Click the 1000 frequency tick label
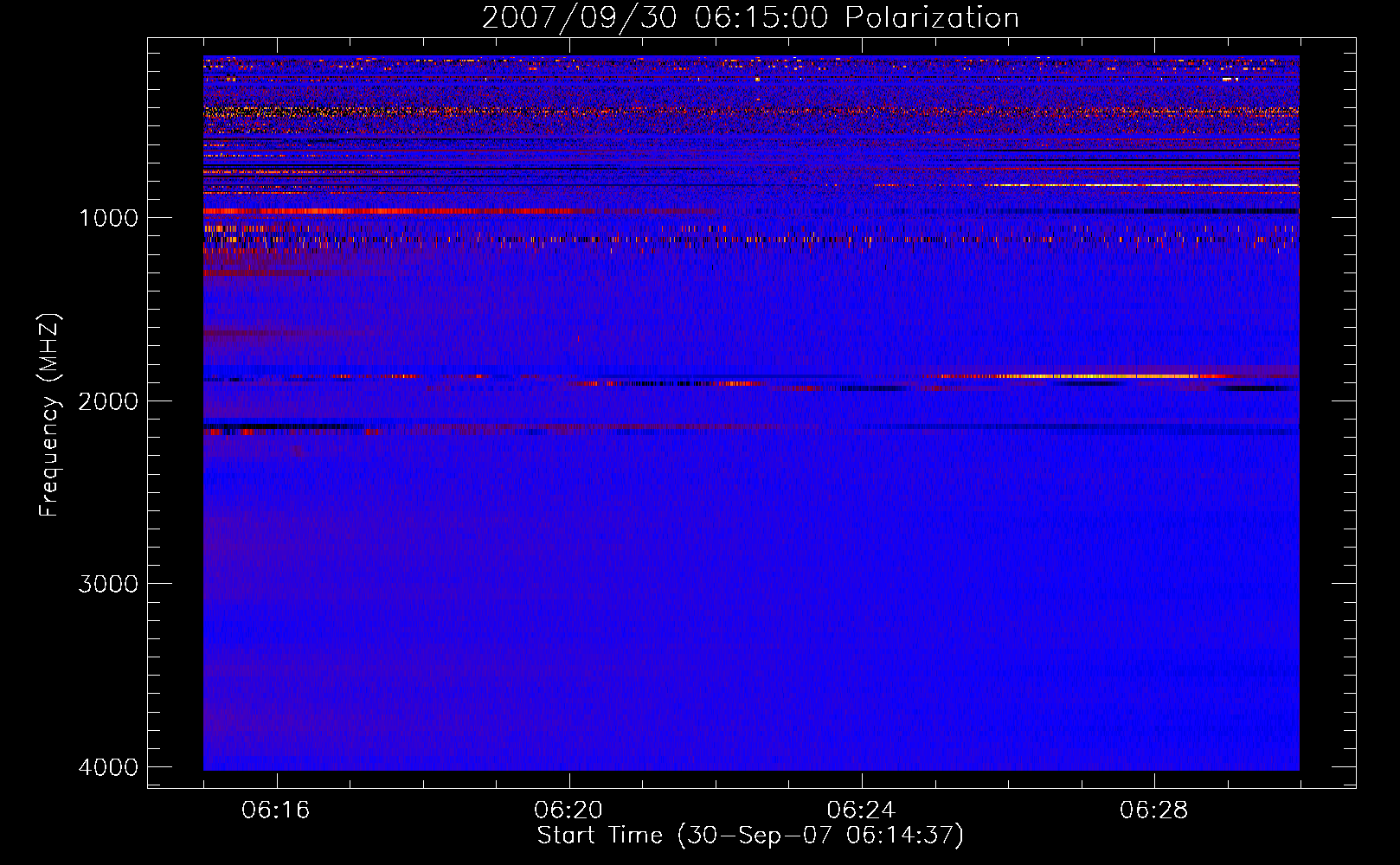The width and height of the screenshot is (1400, 865). click(x=108, y=218)
